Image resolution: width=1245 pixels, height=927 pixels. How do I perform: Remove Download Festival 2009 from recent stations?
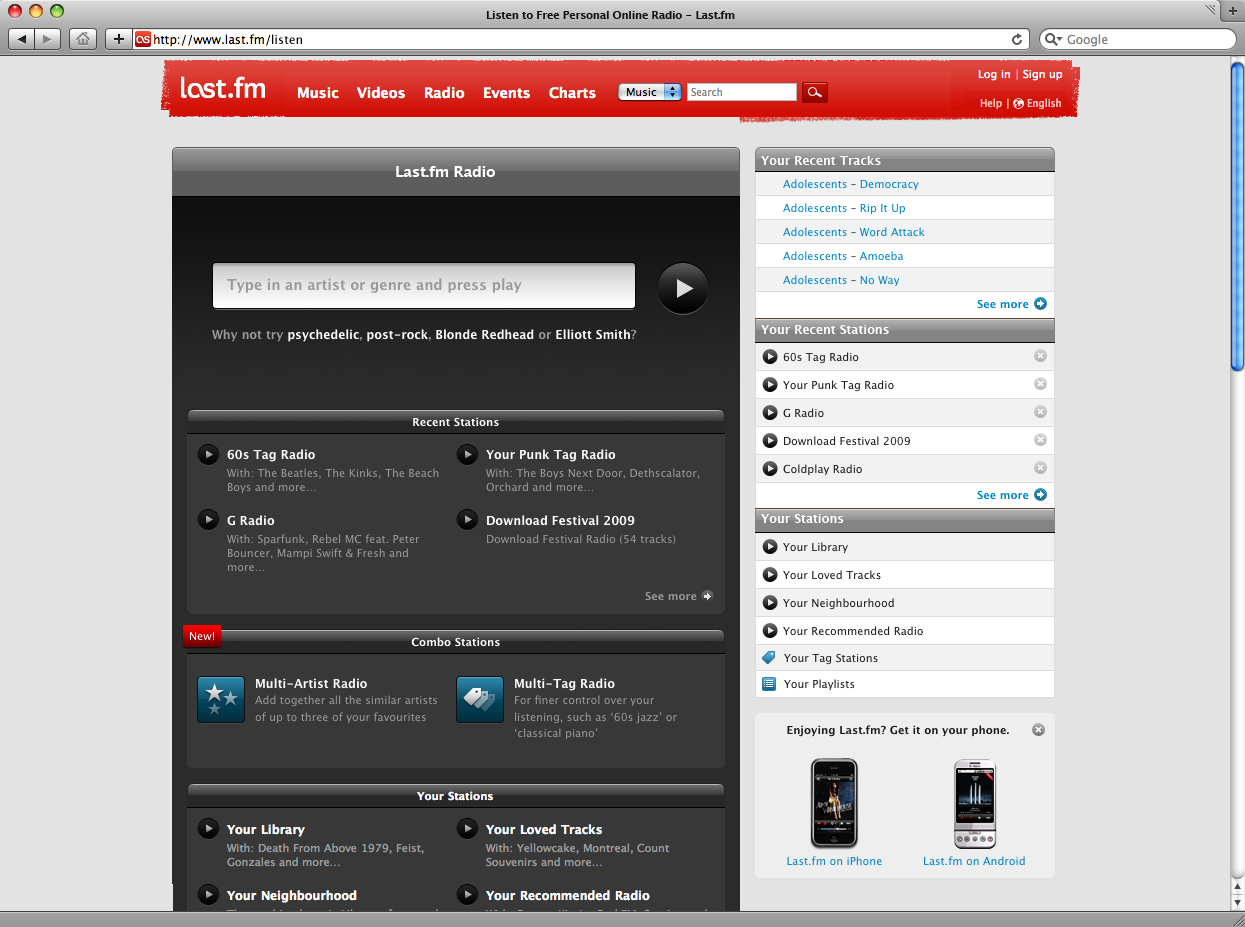[1040, 440]
